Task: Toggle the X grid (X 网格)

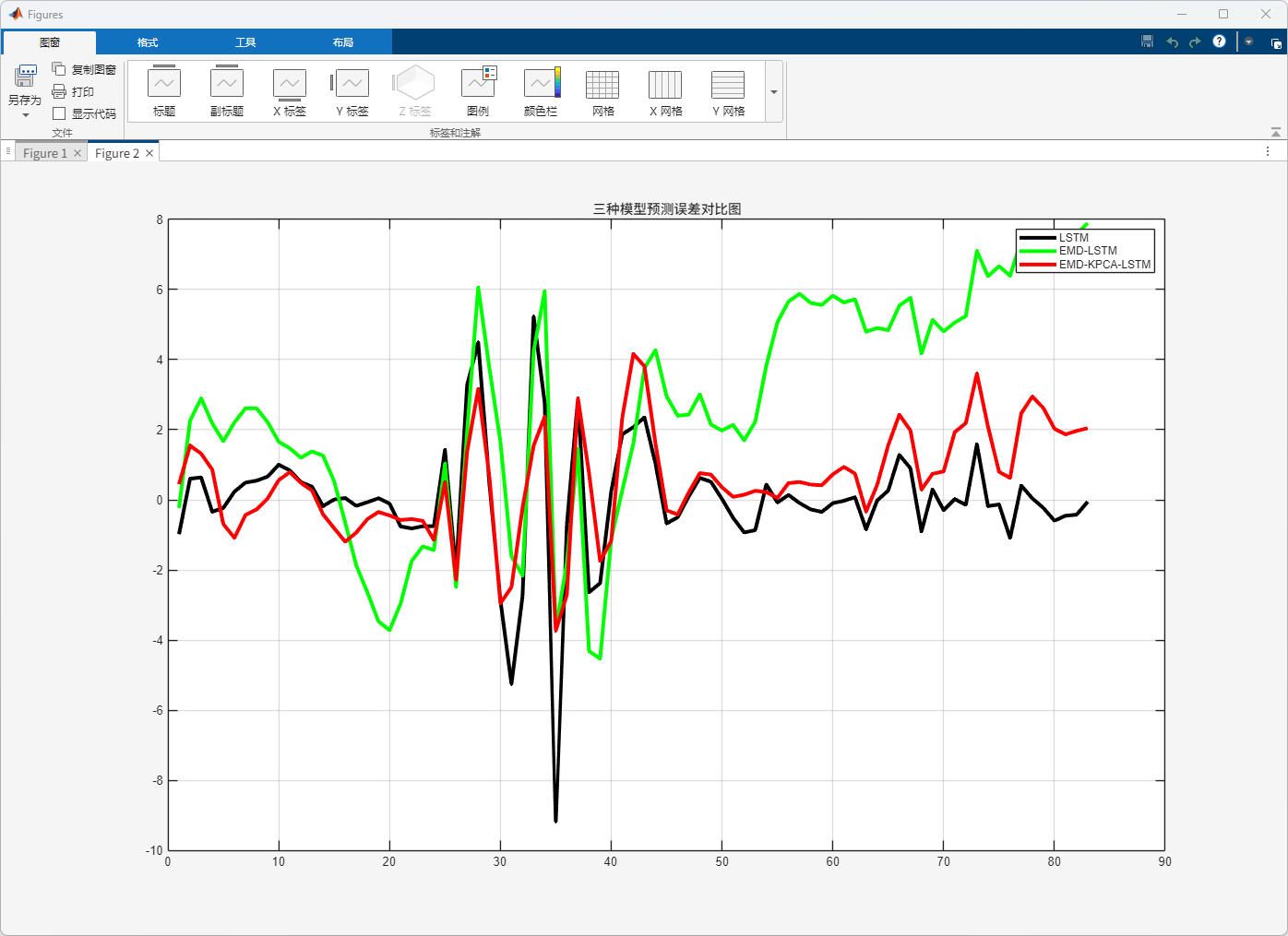Action: pyautogui.click(x=666, y=90)
